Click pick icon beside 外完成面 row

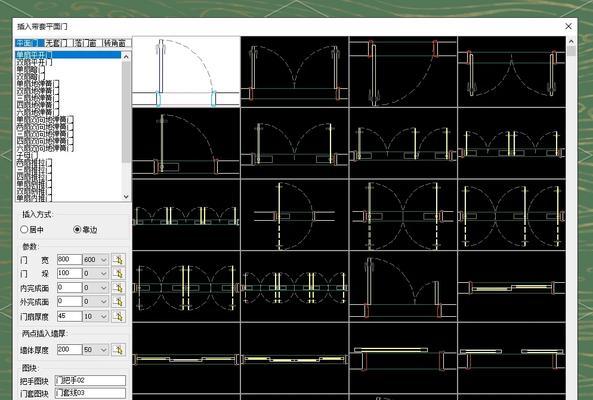(x=118, y=302)
